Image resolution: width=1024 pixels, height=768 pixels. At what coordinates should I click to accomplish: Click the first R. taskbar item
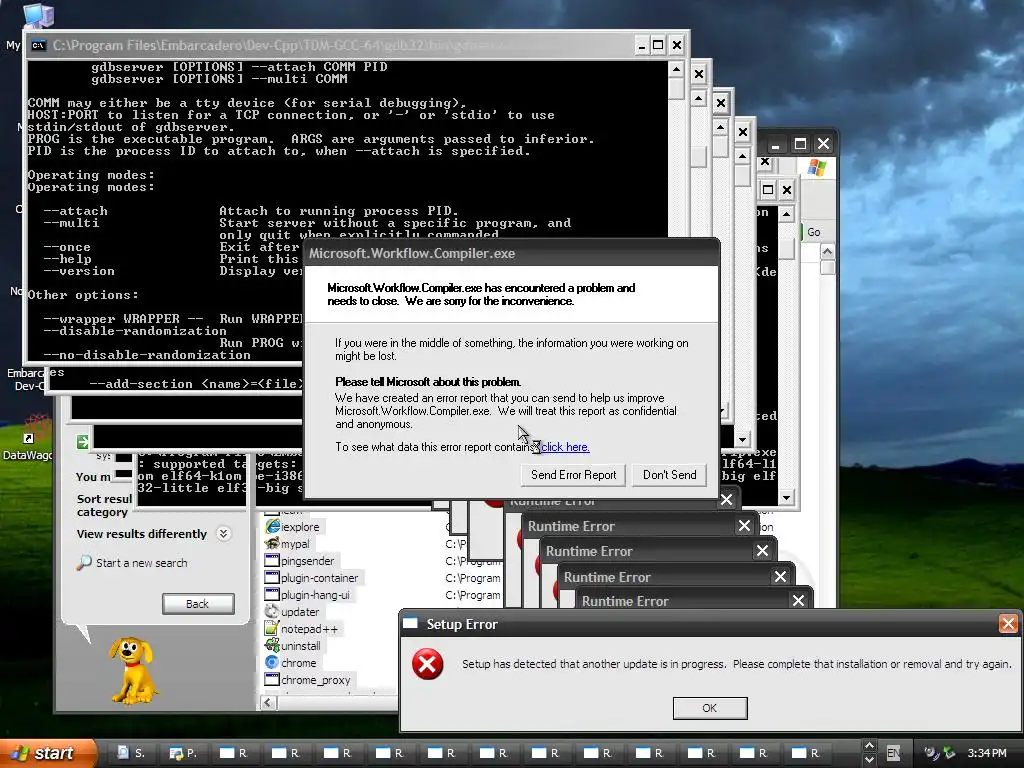point(234,753)
